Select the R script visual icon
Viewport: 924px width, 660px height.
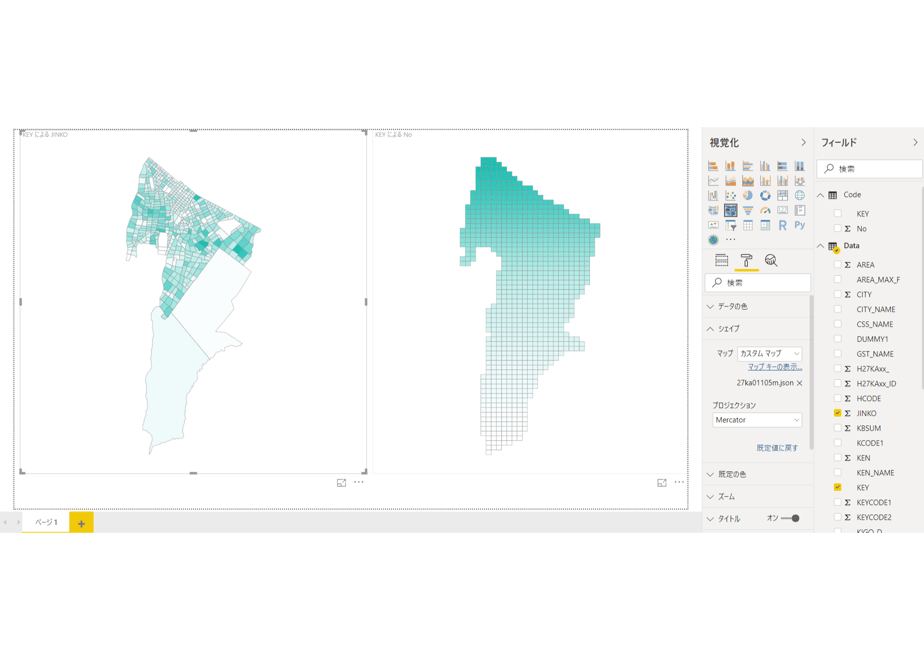click(x=782, y=225)
